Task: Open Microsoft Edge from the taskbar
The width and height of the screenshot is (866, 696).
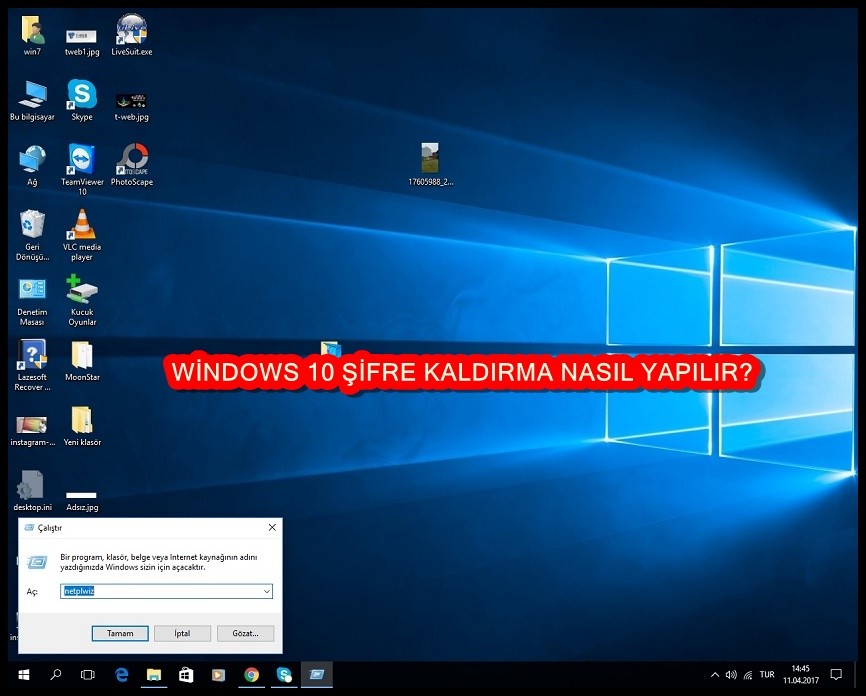Action: pos(122,675)
